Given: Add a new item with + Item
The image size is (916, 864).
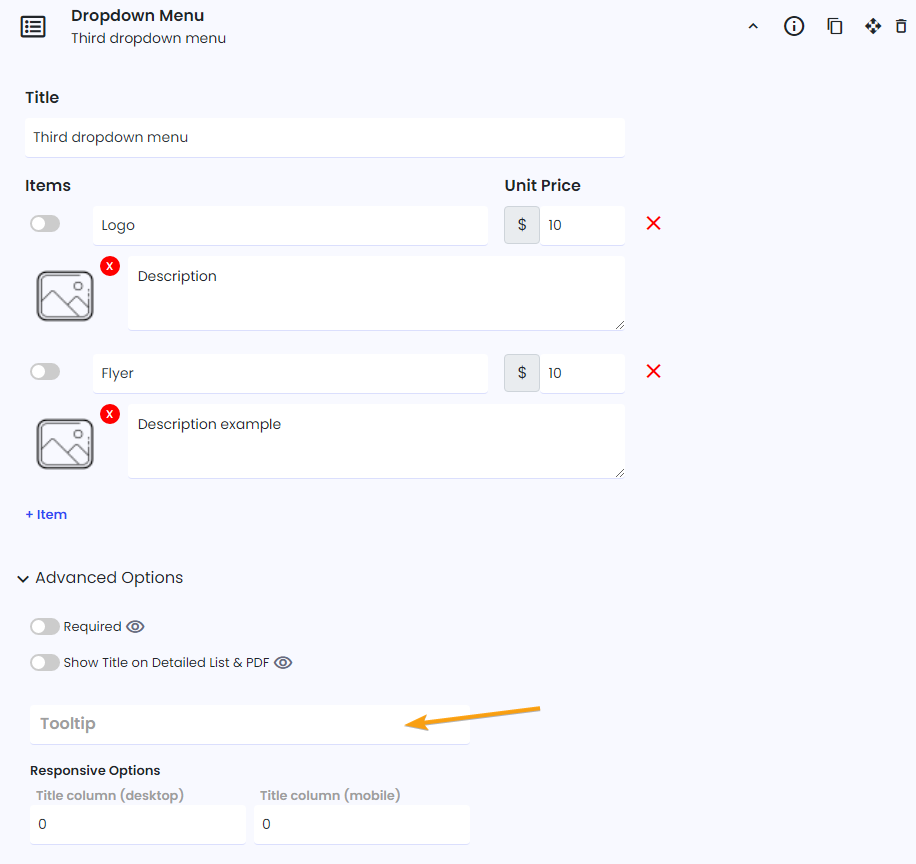Looking at the screenshot, I should coord(46,515).
